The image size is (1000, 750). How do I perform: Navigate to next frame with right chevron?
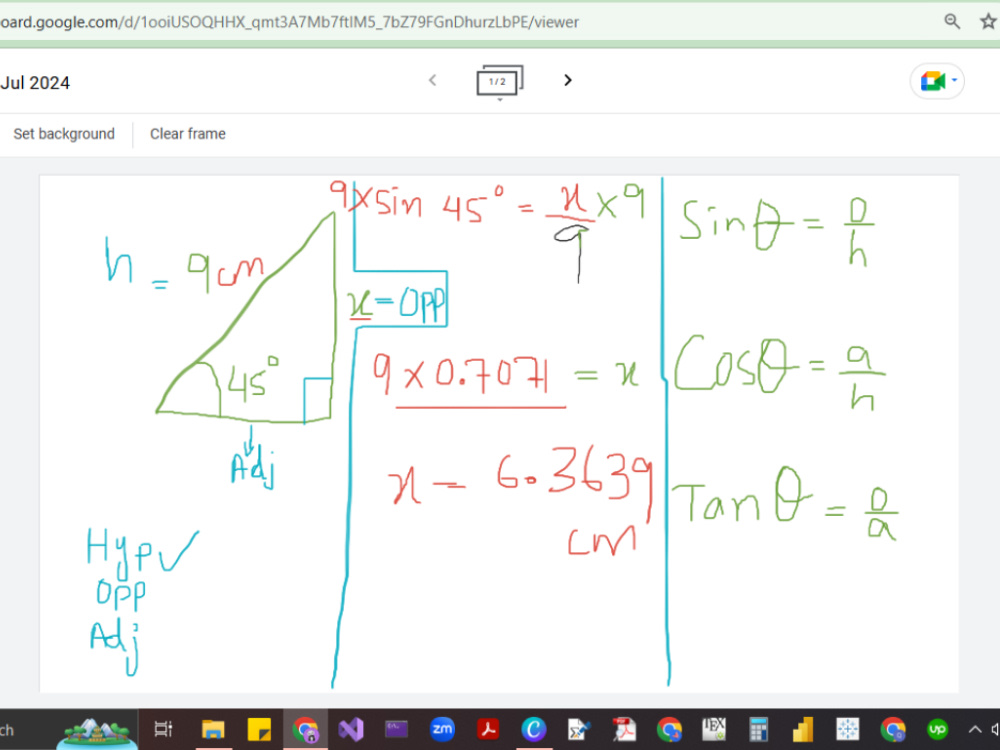[x=567, y=80]
